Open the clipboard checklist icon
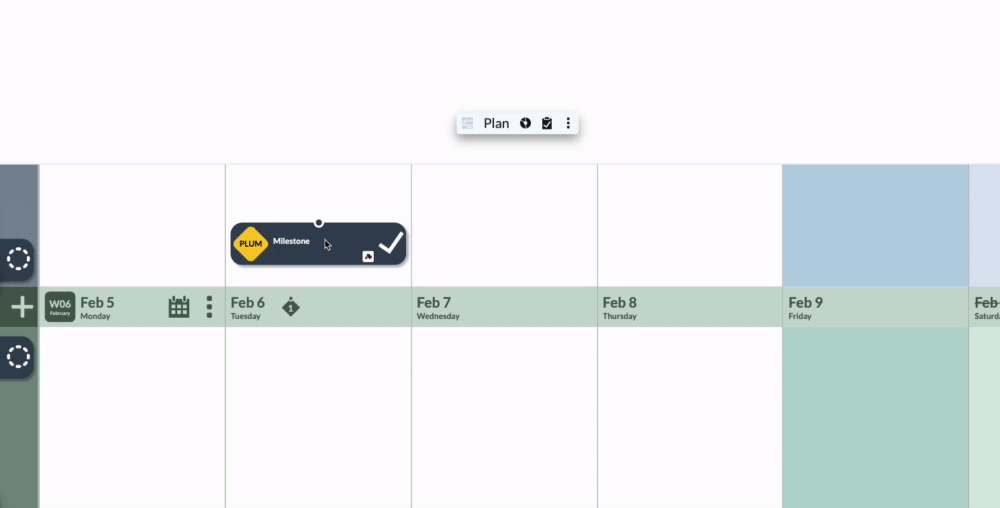Screen dimensions: 1000x508 (x=547, y=123)
